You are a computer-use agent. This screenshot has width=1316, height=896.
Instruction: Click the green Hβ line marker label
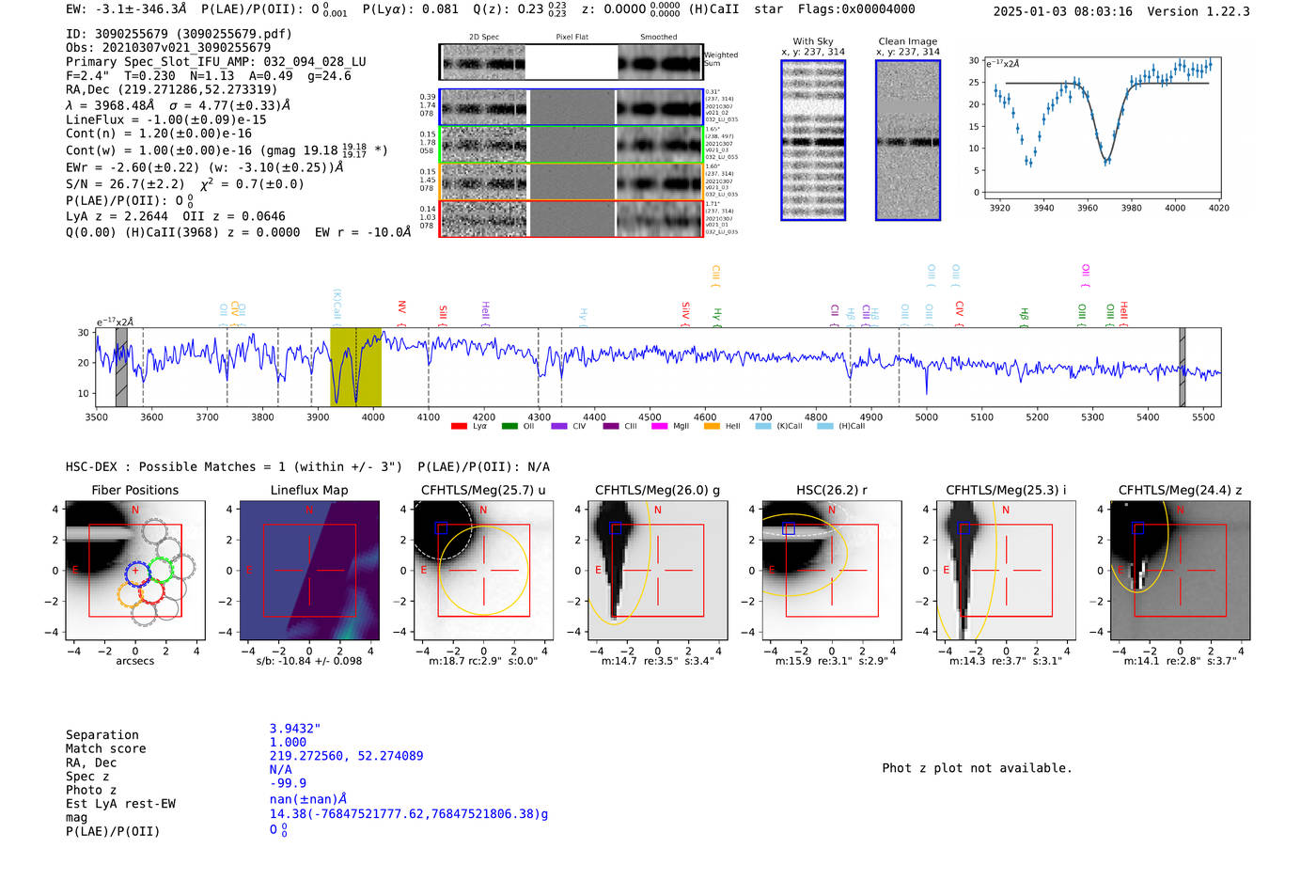[1024, 317]
